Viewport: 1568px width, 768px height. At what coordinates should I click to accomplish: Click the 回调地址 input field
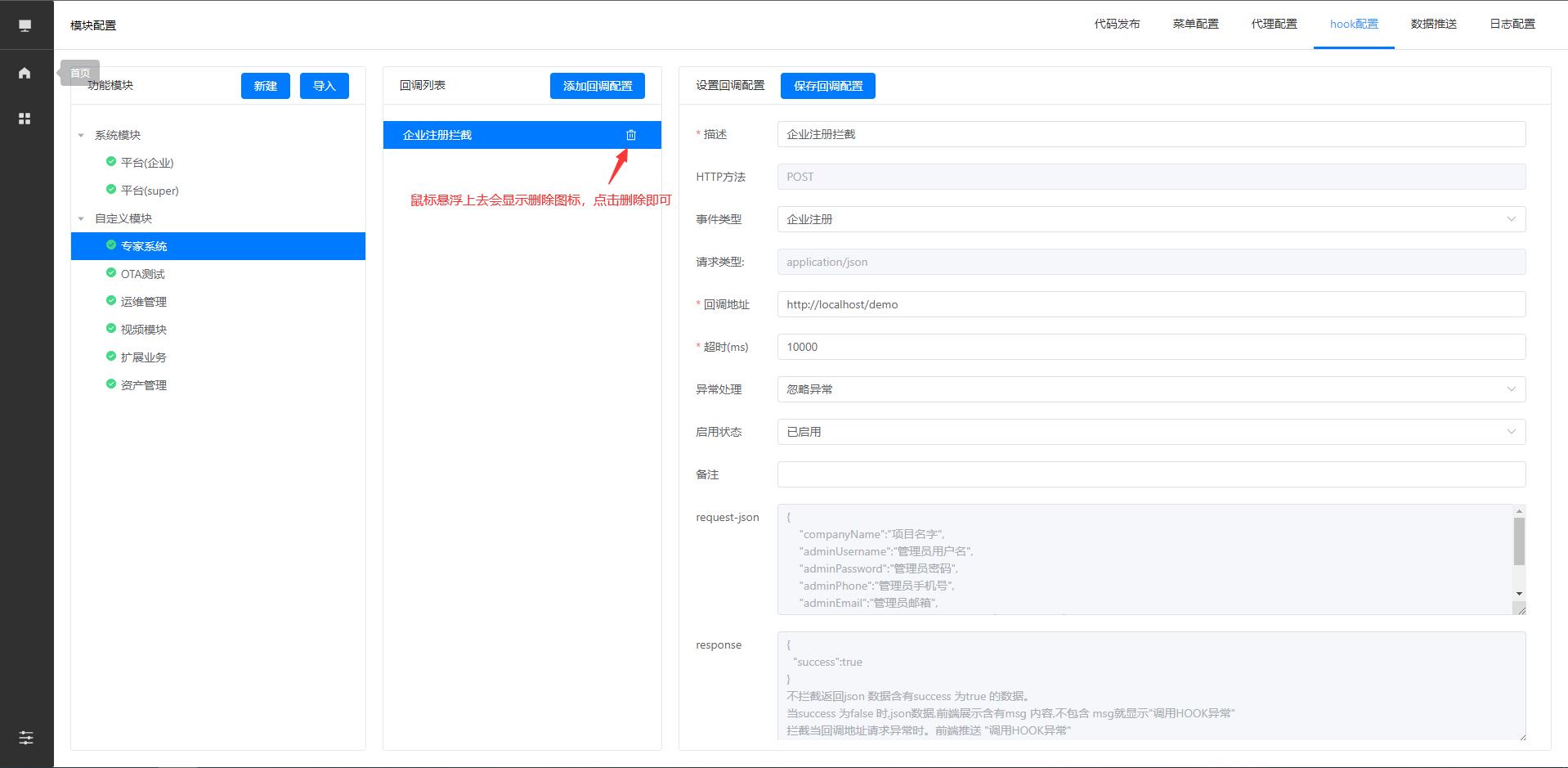point(1150,304)
